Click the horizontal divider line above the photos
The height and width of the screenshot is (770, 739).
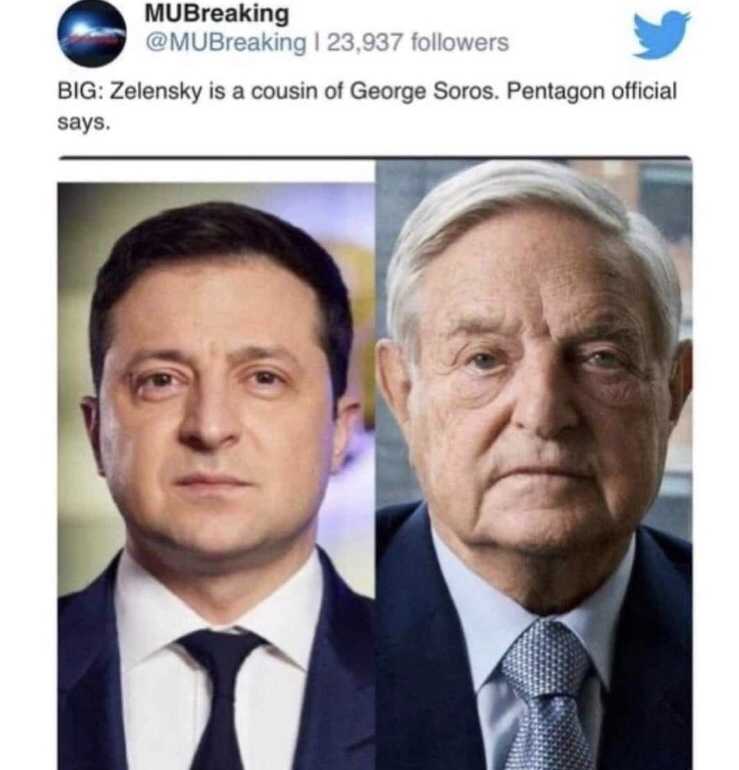point(375,158)
